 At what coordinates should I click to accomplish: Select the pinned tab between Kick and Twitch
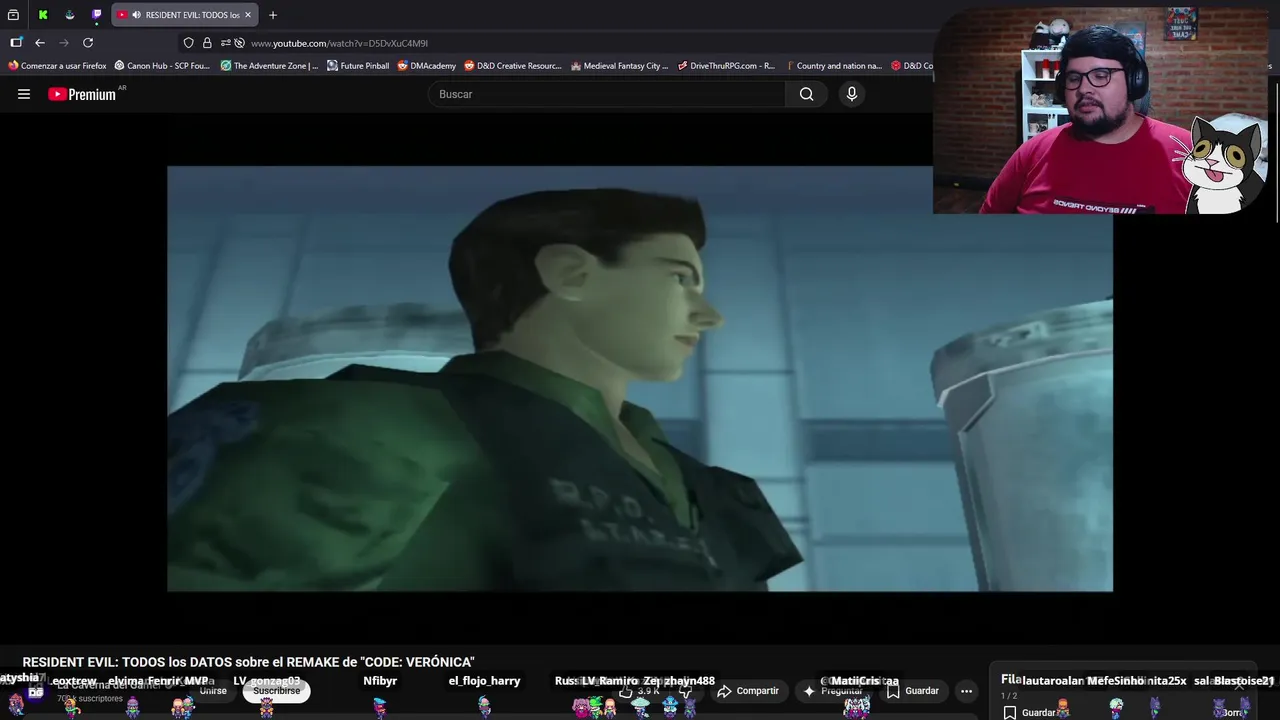(x=70, y=15)
